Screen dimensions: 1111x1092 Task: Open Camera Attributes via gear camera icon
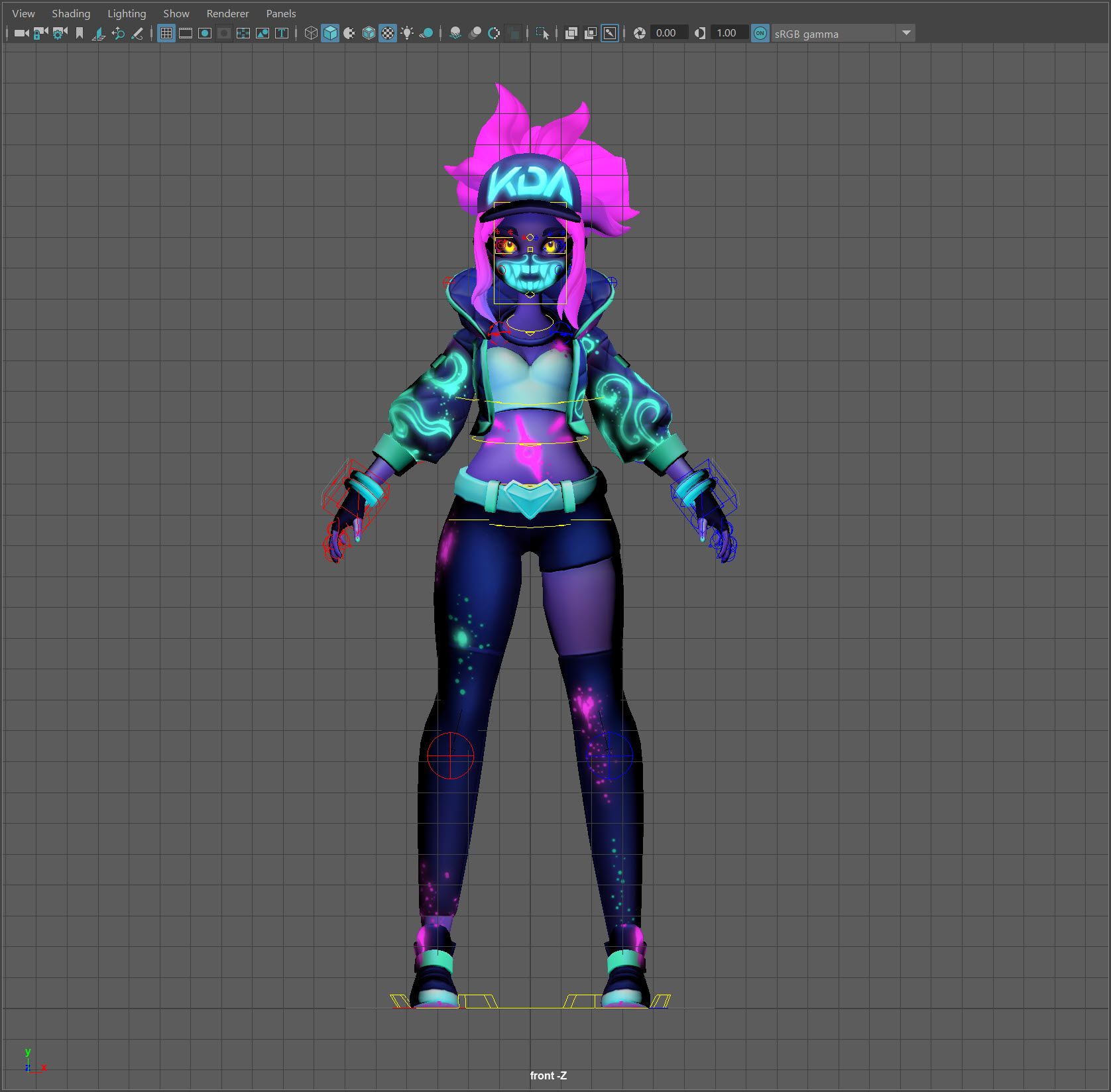[x=60, y=33]
